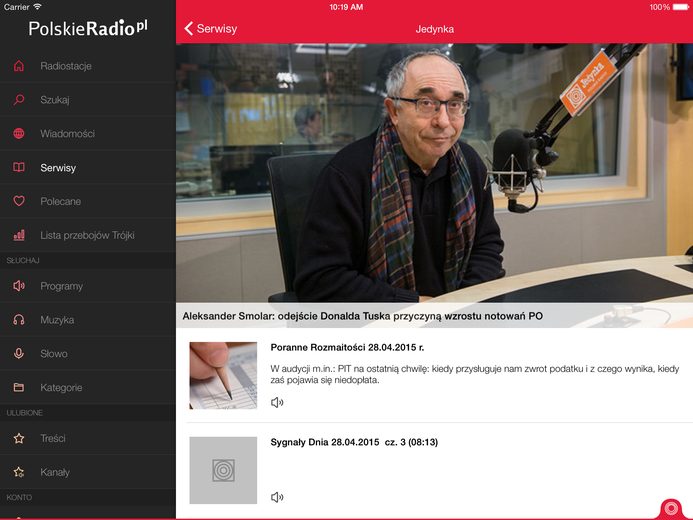Click the Lista przebojów chart icon
Screen dimensions: 693x520
(19, 235)
